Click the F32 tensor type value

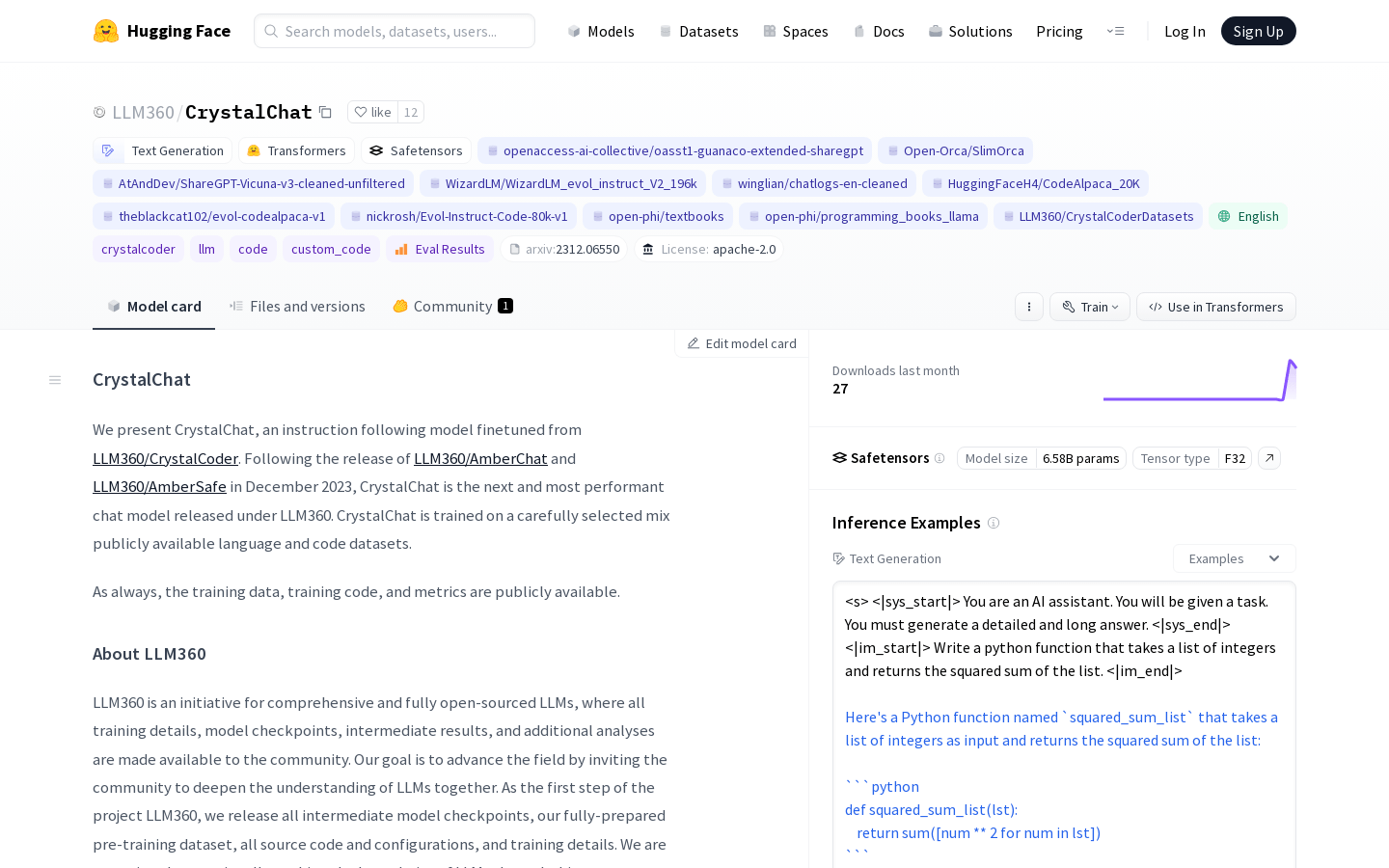[x=1235, y=458]
